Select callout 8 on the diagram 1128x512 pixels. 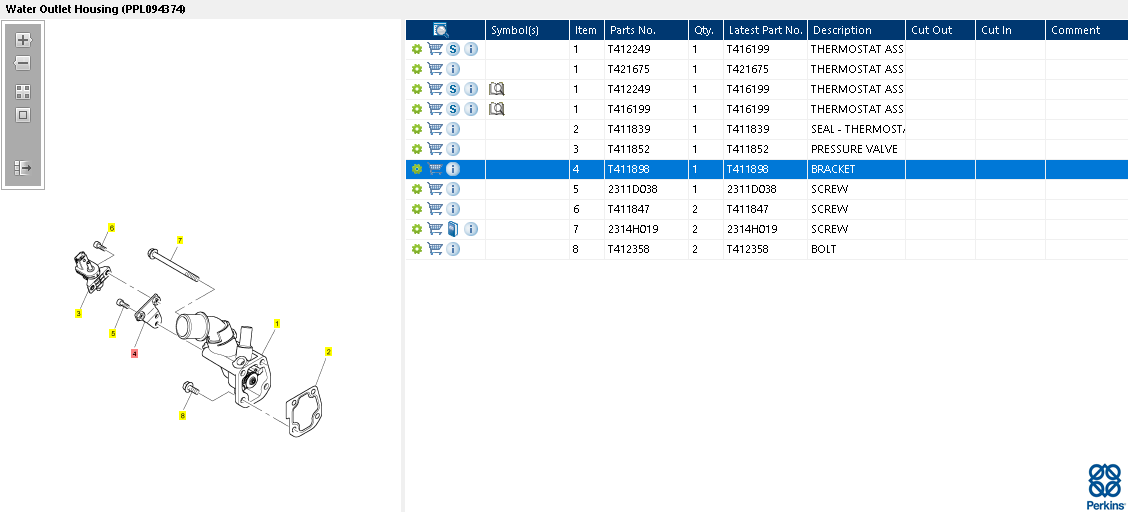[183, 416]
